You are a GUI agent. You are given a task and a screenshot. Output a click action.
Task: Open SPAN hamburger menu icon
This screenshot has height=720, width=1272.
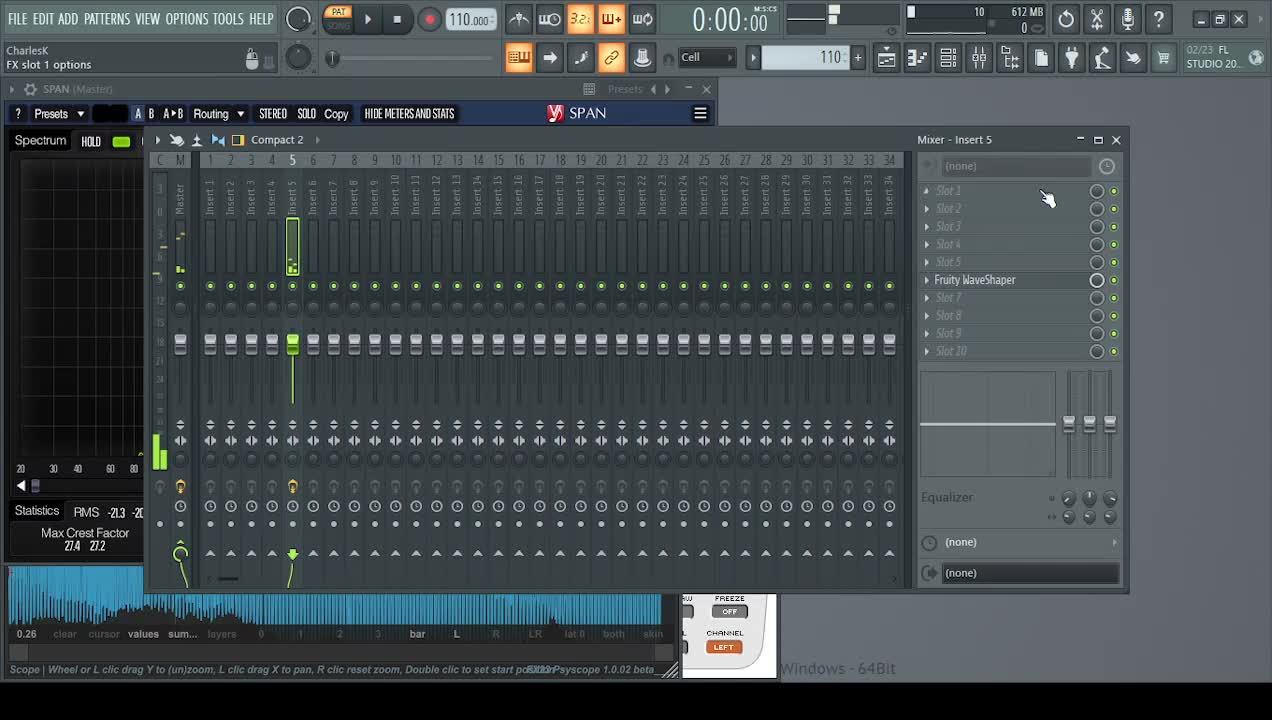(700, 114)
